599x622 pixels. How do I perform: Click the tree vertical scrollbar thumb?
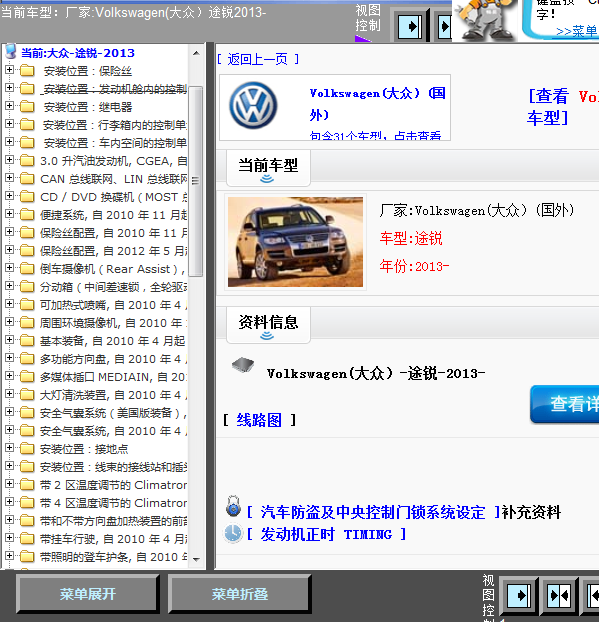[x=196, y=181]
